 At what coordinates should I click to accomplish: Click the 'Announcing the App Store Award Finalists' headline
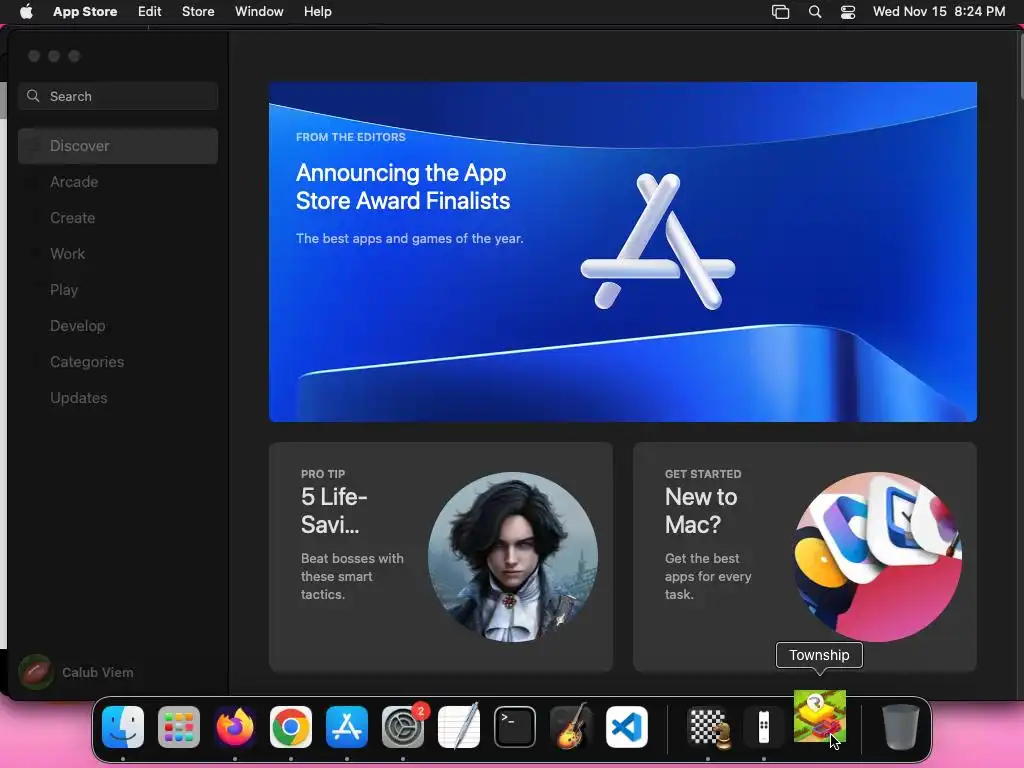pos(402,187)
